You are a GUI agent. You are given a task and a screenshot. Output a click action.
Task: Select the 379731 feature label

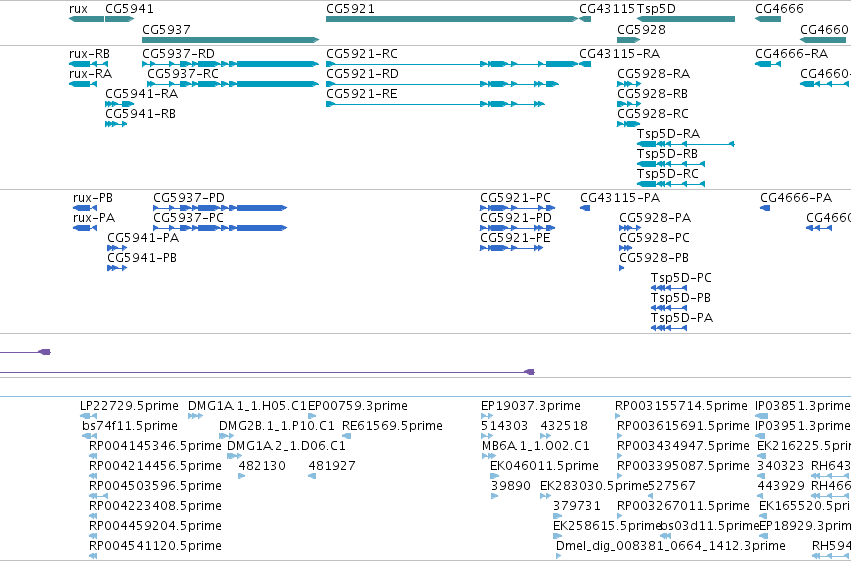(577, 506)
